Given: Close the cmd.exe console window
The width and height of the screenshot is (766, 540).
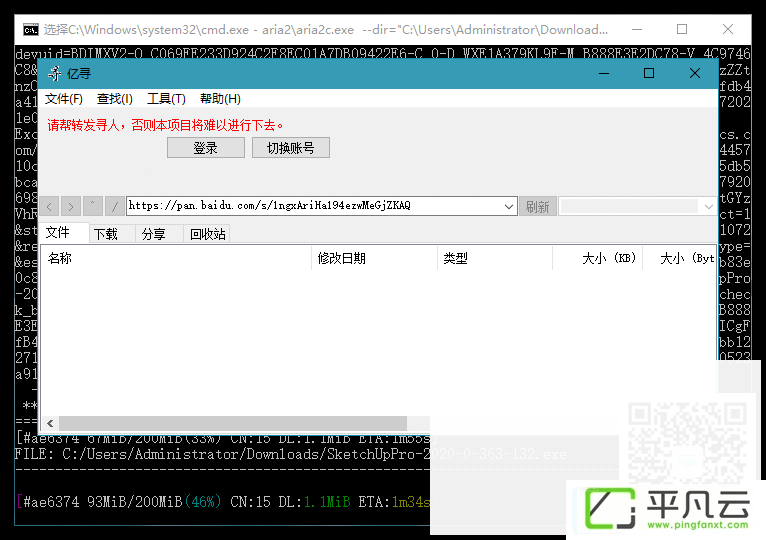Looking at the screenshot, I should 728,29.
